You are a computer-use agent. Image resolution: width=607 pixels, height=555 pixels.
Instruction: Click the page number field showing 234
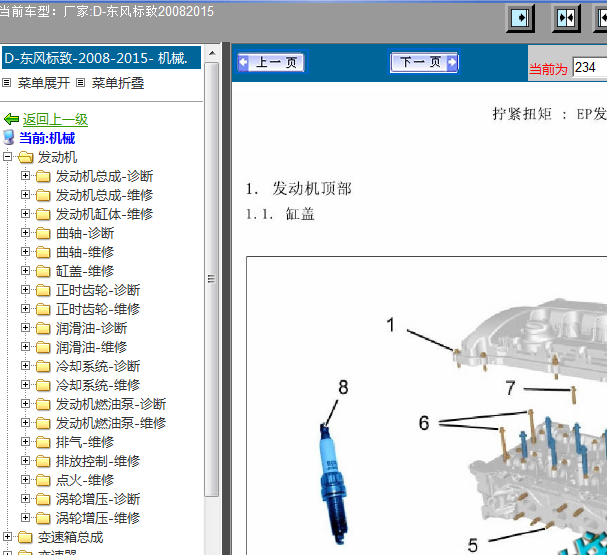tap(590, 68)
